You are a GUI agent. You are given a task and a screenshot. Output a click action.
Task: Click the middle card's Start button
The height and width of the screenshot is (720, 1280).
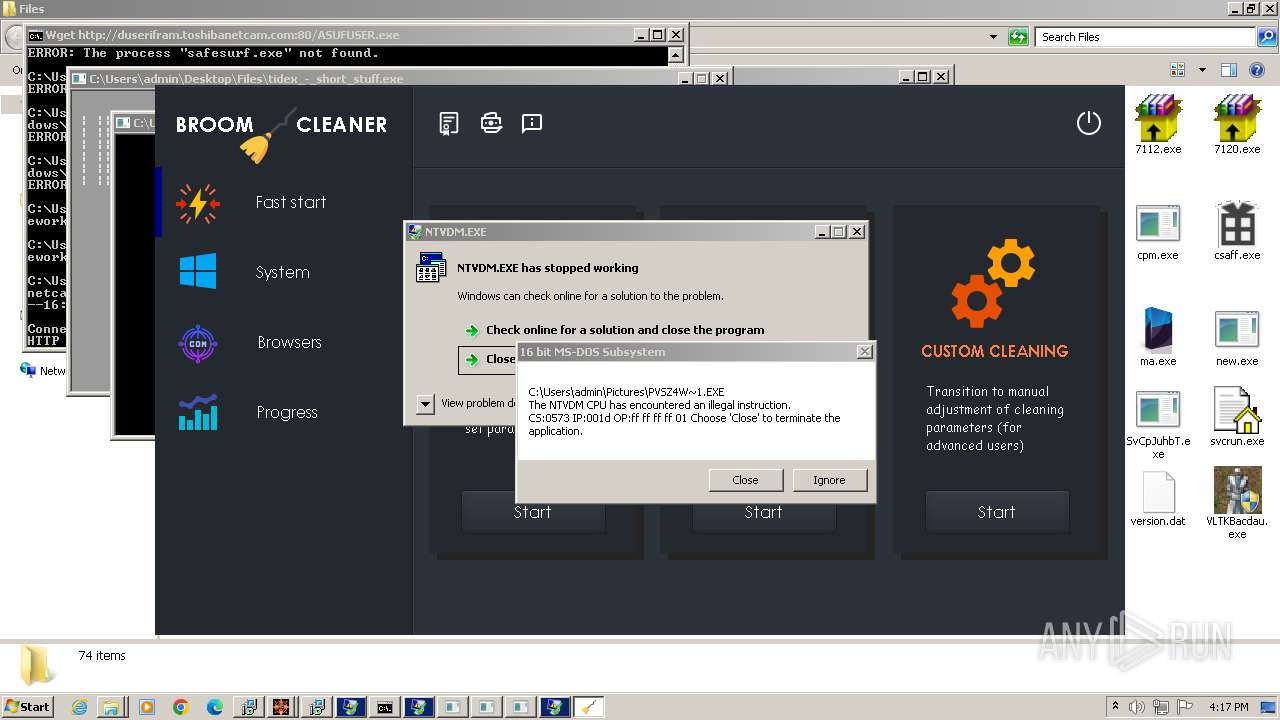click(763, 512)
